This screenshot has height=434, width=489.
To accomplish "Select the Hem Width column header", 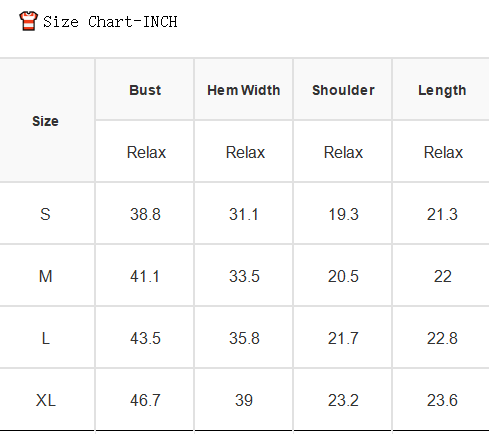I will 244,90.
